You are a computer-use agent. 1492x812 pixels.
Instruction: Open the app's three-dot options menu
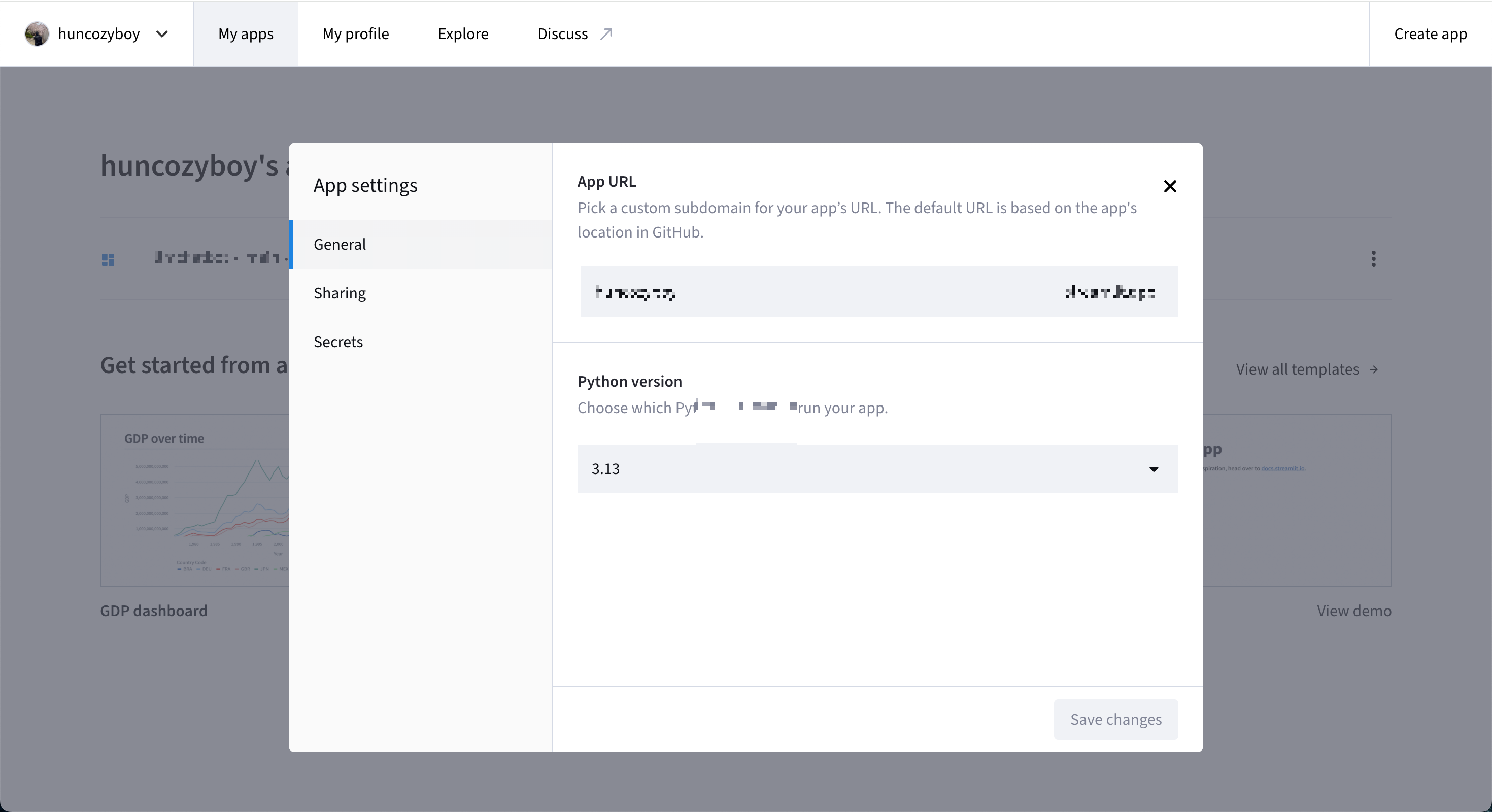coord(1373,258)
